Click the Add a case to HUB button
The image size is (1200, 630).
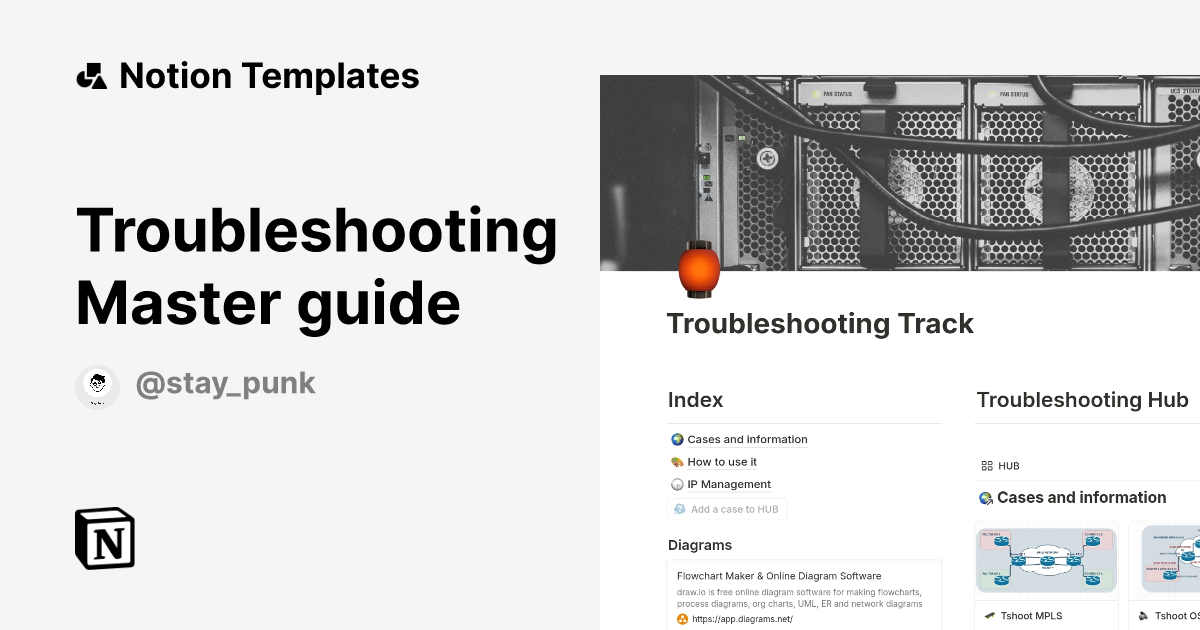pos(727,508)
